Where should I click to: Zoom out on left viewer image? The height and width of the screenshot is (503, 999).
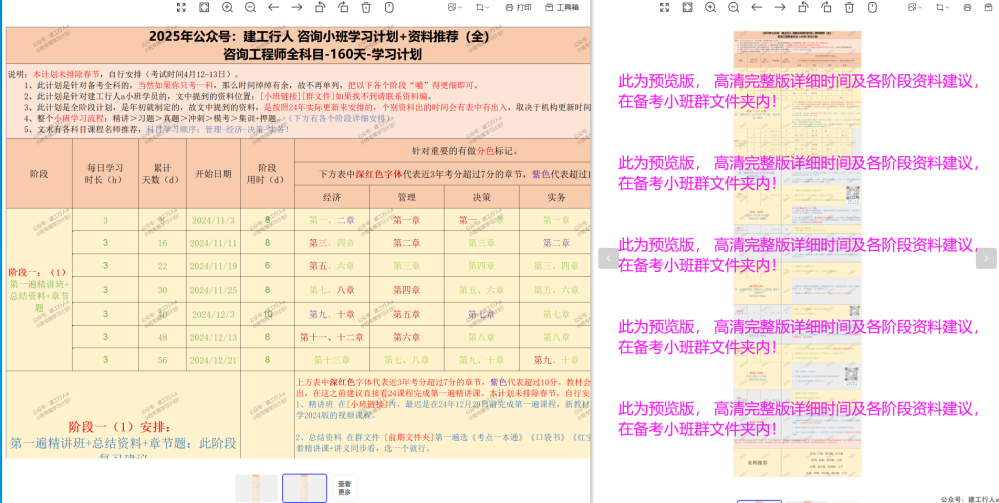[250, 7]
